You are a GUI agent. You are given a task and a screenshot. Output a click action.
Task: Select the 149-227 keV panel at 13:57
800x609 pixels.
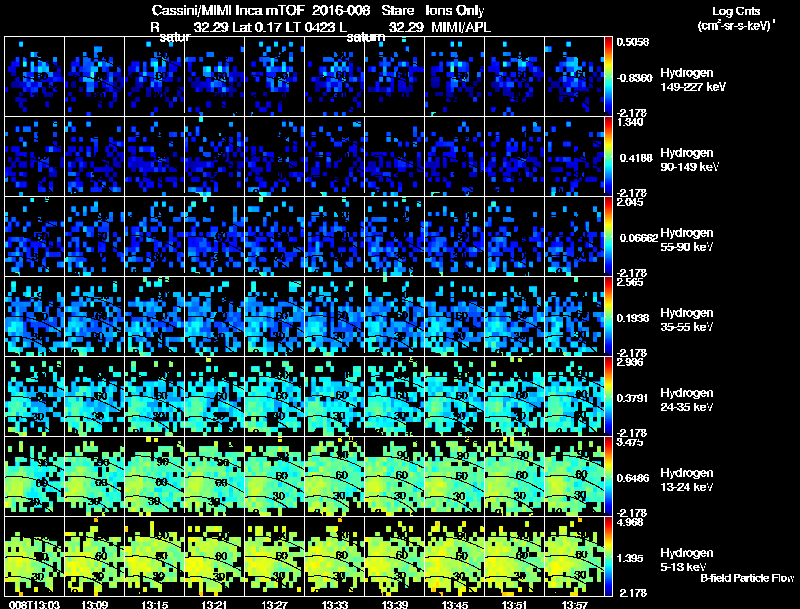[x=574, y=75]
